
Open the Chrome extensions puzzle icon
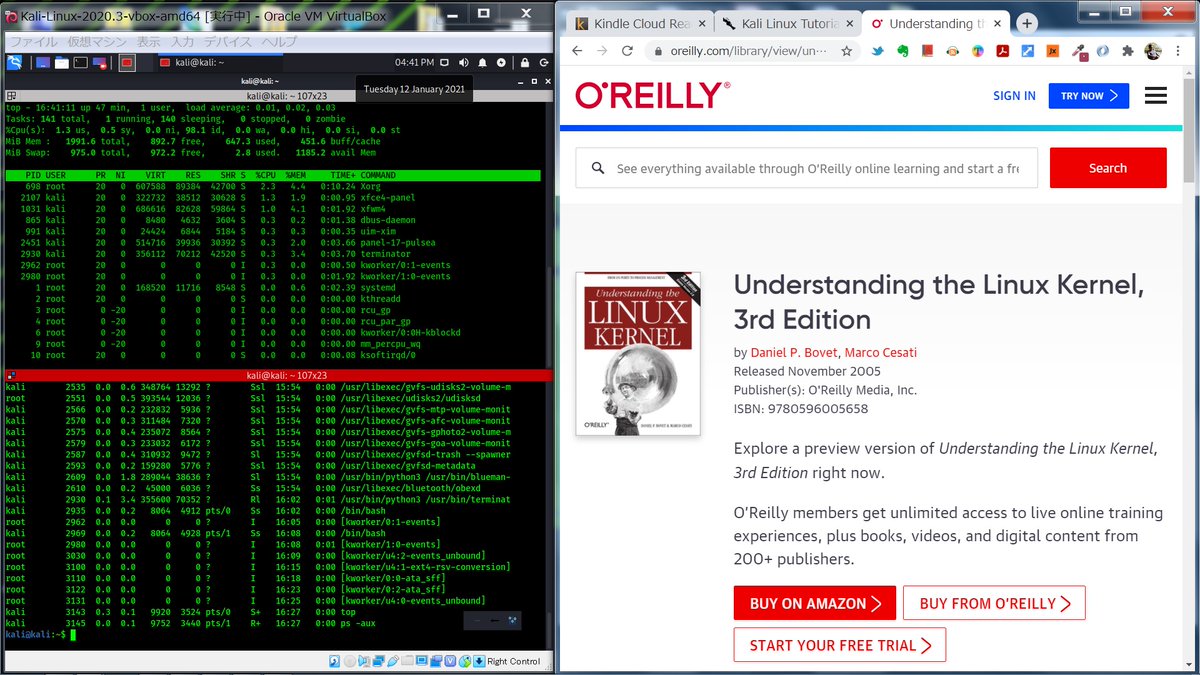tap(1128, 51)
